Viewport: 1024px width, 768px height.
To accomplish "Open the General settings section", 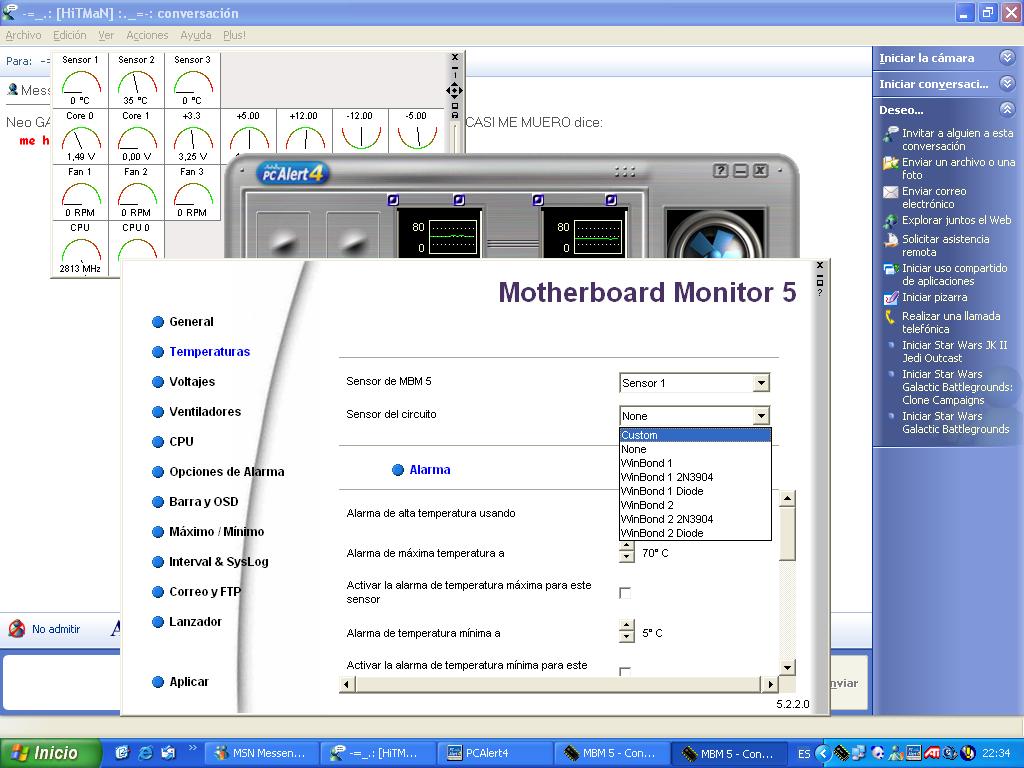I will 183,321.
